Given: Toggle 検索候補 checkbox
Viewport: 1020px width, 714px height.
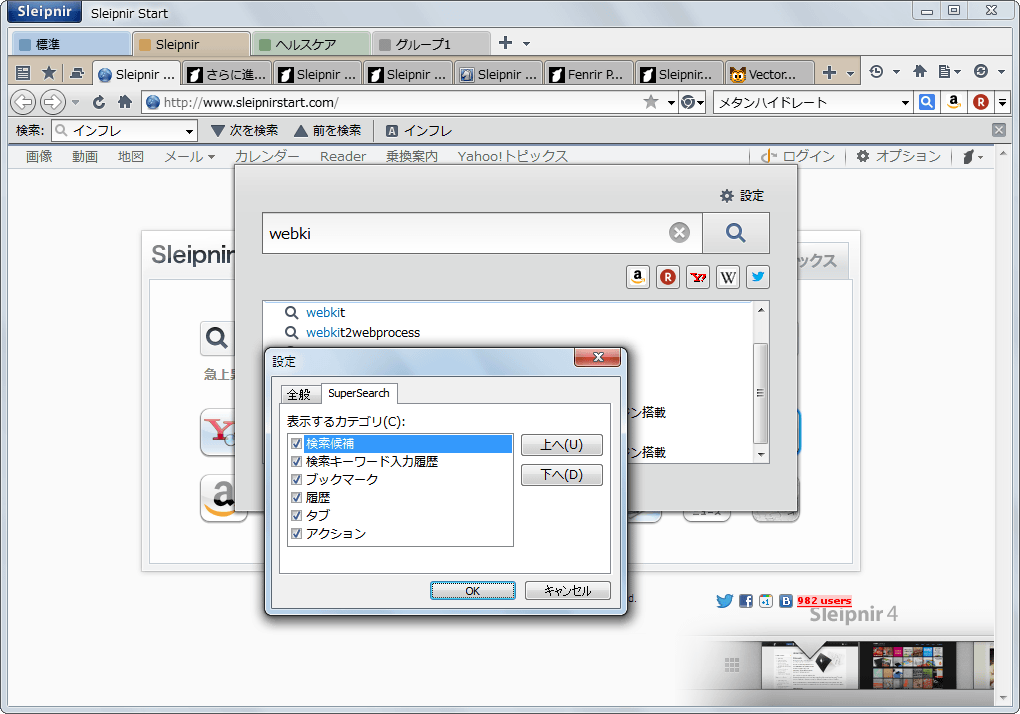Looking at the screenshot, I should pos(297,443).
